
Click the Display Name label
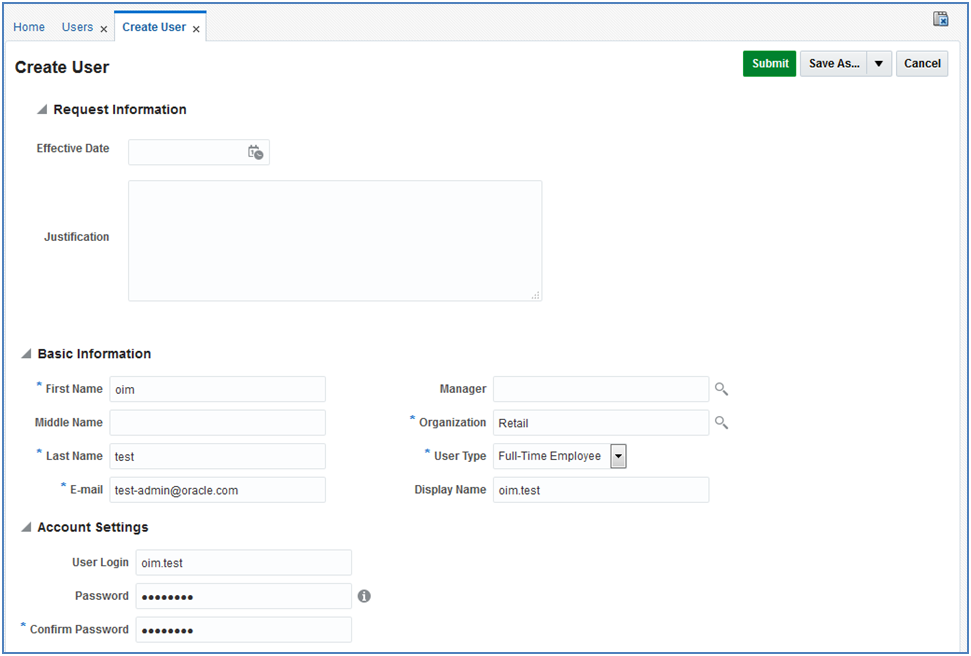[x=450, y=489]
